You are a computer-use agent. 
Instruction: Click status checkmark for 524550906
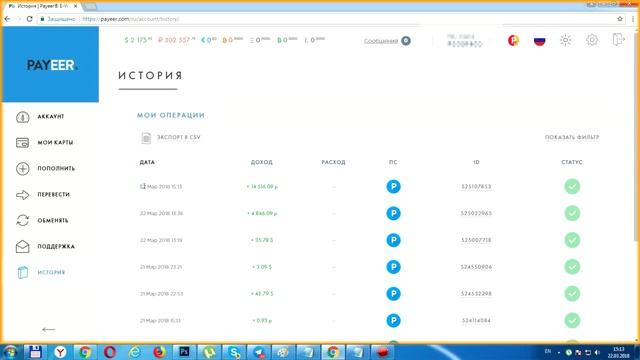coord(572,267)
